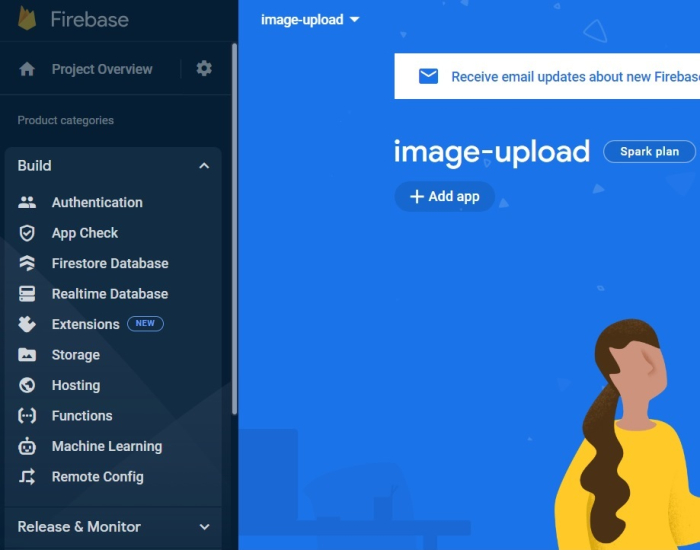Click the Add app button
The height and width of the screenshot is (550, 700).
(444, 197)
